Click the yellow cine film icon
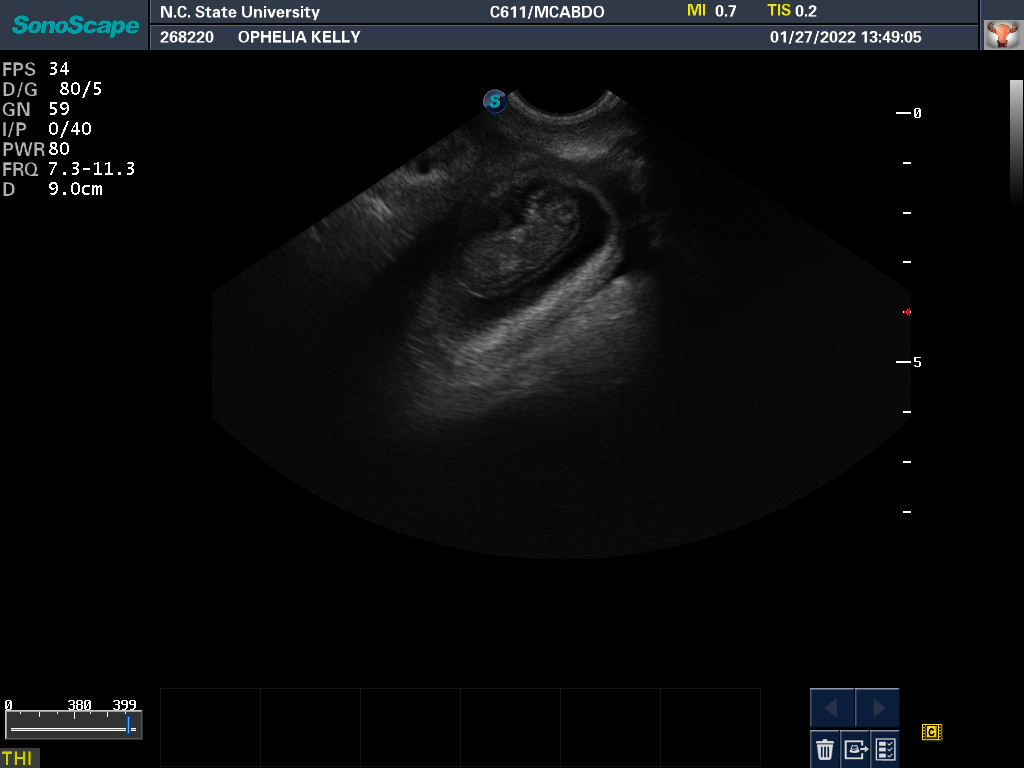 (x=932, y=732)
